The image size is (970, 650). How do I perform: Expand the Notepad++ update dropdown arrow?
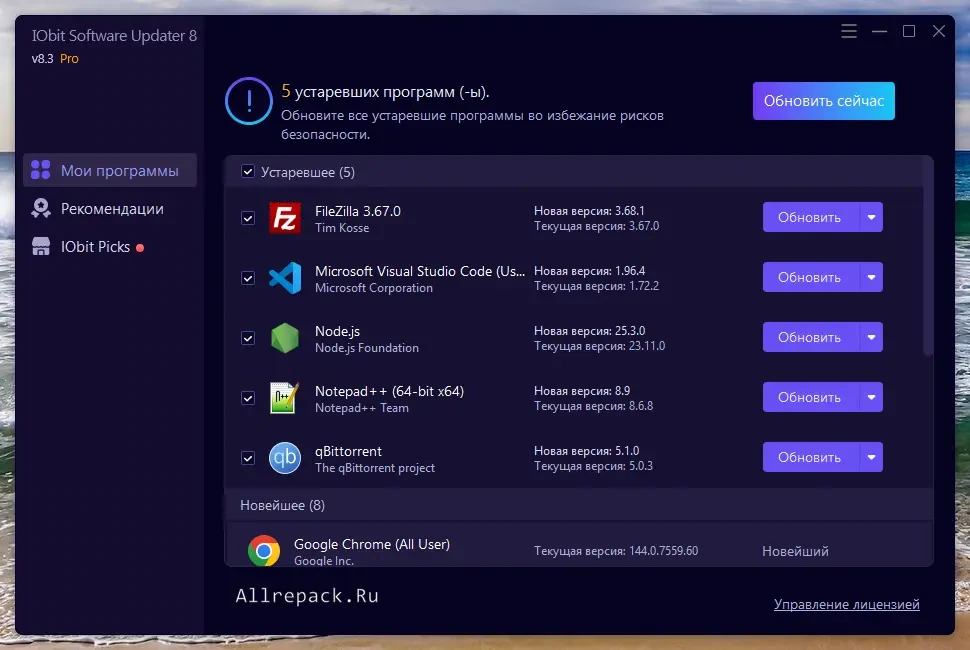coord(871,397)
